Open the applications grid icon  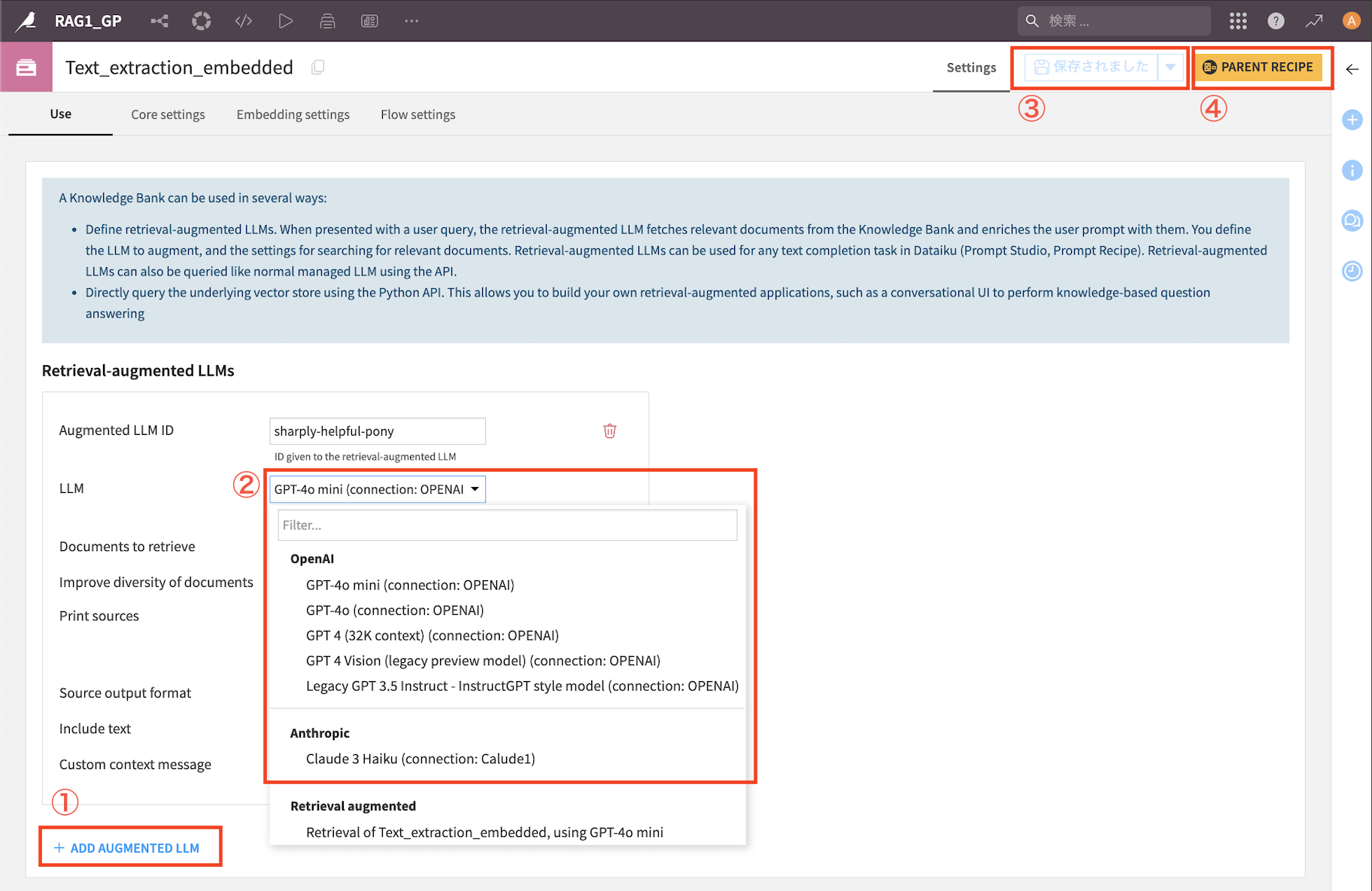[1238, 21]
